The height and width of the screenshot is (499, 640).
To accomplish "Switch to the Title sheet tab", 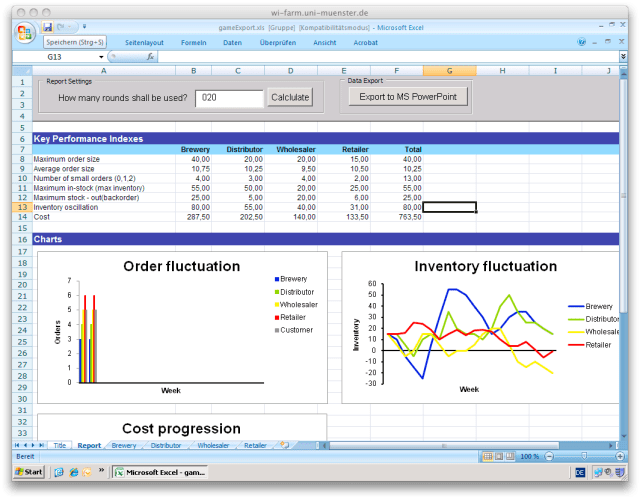I will 60,446.
